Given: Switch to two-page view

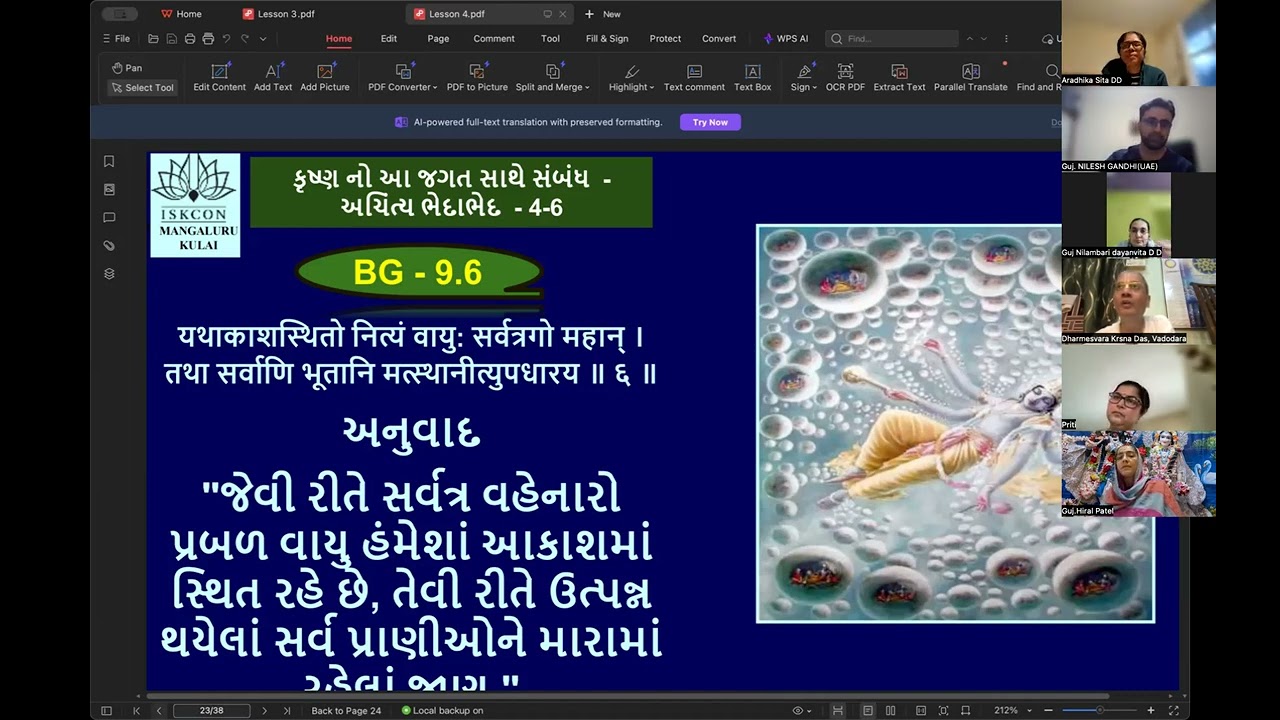Looking at the screenshot, I should tap(890, 710).
